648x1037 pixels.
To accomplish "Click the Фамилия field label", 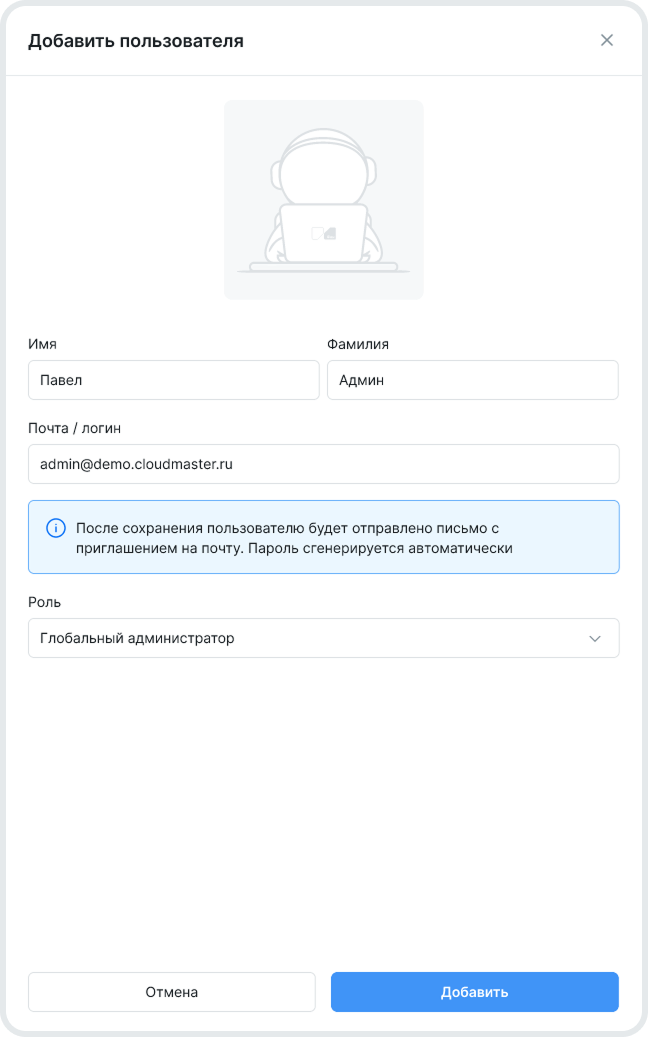I will (357, 344).
